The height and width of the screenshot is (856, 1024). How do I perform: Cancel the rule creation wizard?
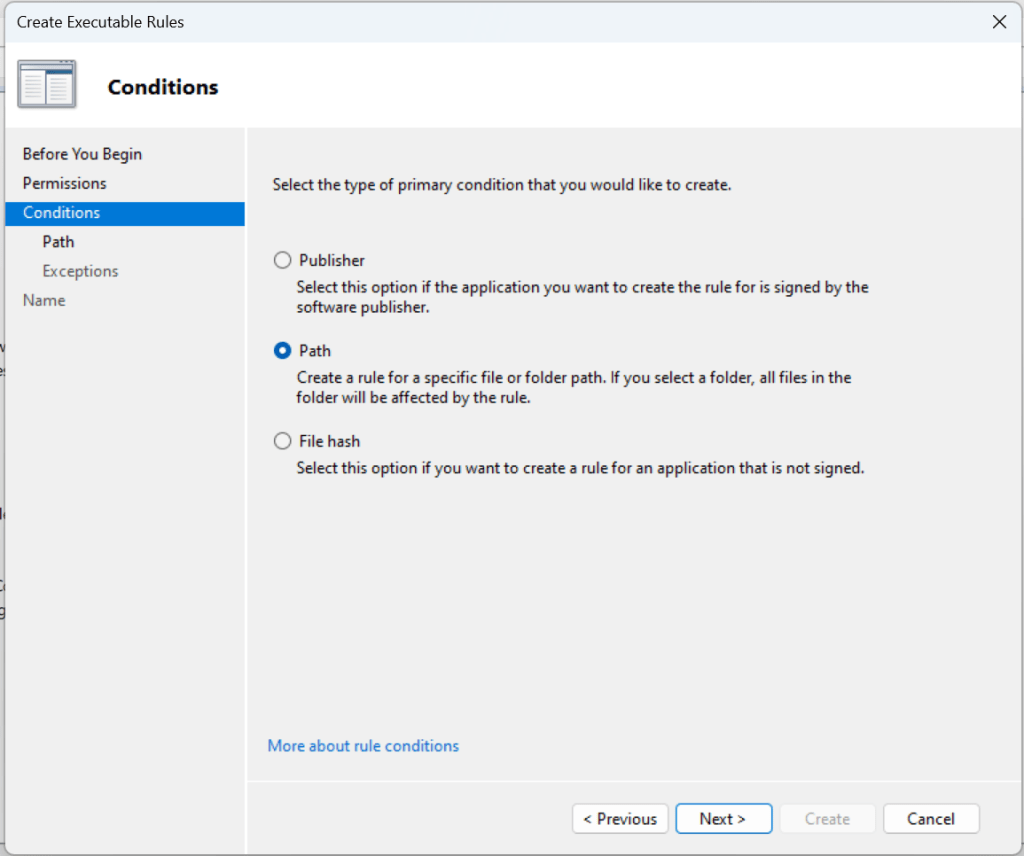coord(930,819)
